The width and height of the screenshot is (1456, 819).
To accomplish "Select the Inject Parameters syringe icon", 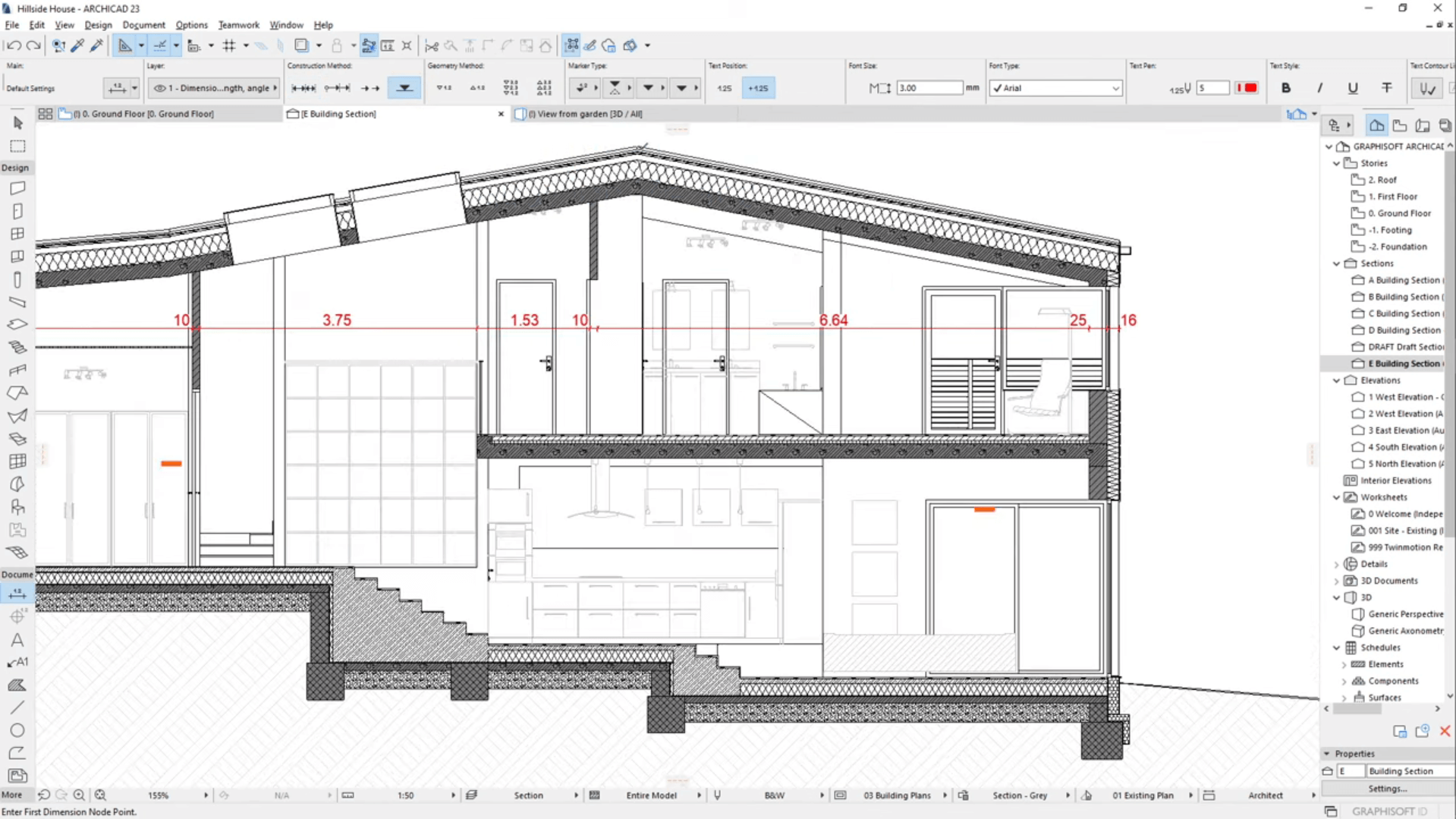I will 96,46.
